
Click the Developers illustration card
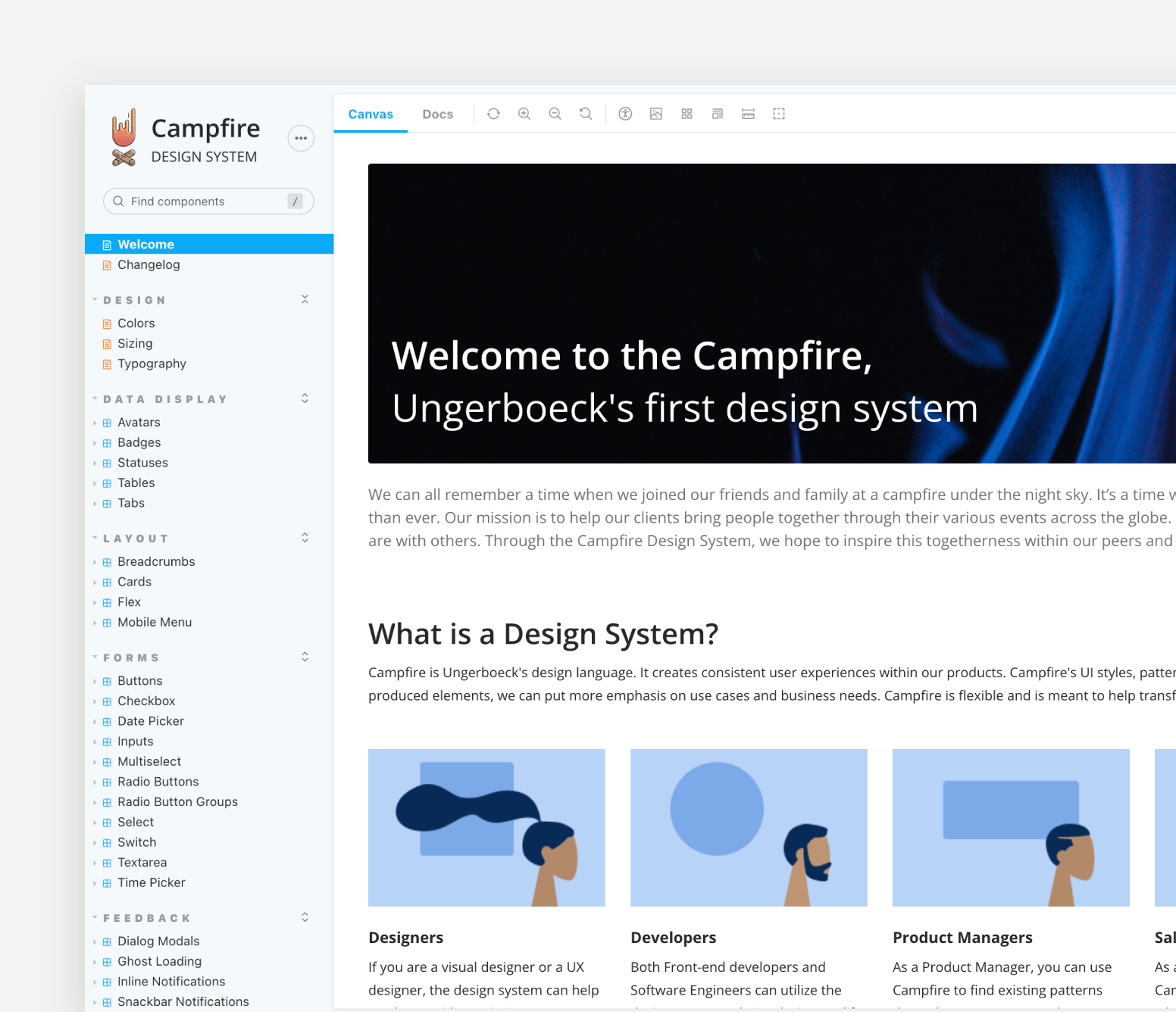(749, 827)
